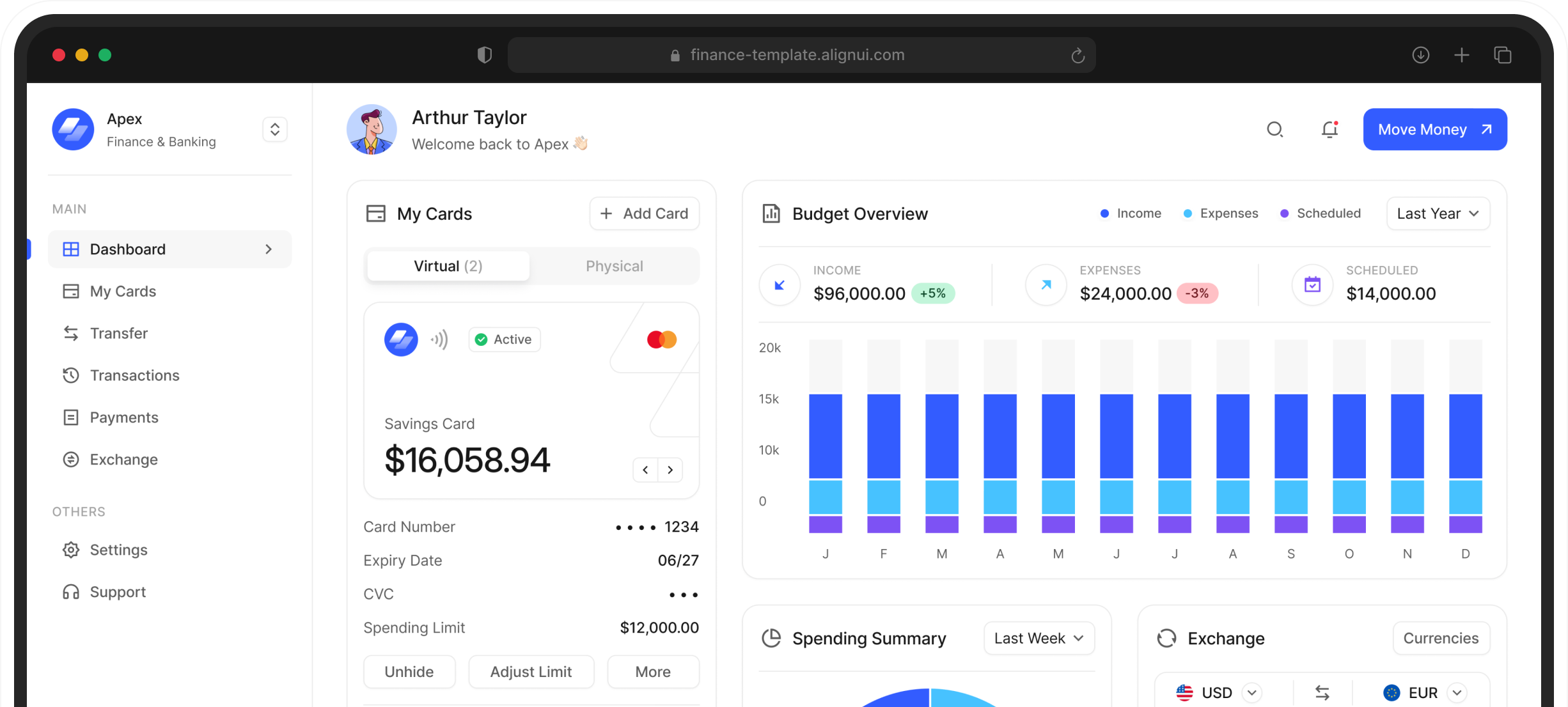Click the currency swap arrows icon

(x=1322, y=692)
